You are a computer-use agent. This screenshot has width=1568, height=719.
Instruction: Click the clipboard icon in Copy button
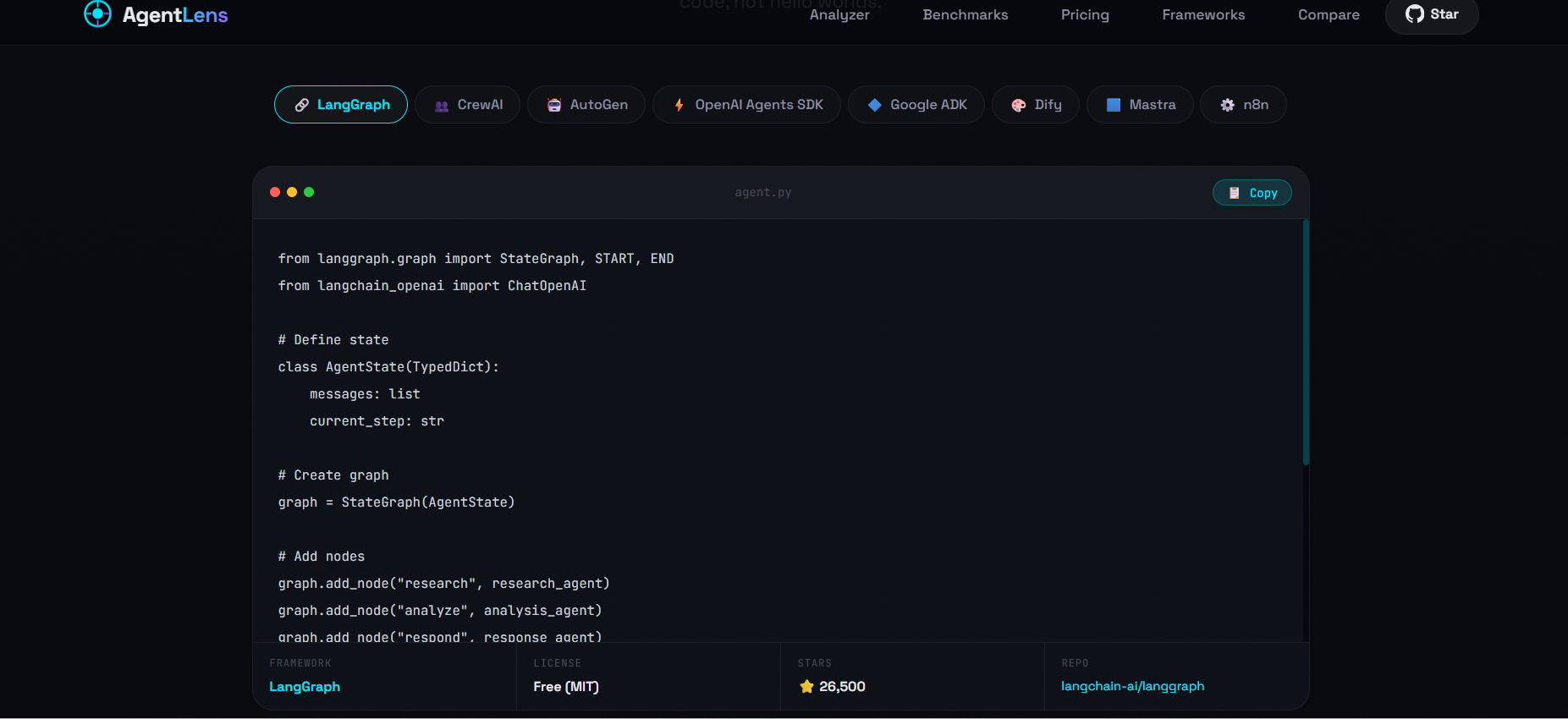tap(1235, 193)
